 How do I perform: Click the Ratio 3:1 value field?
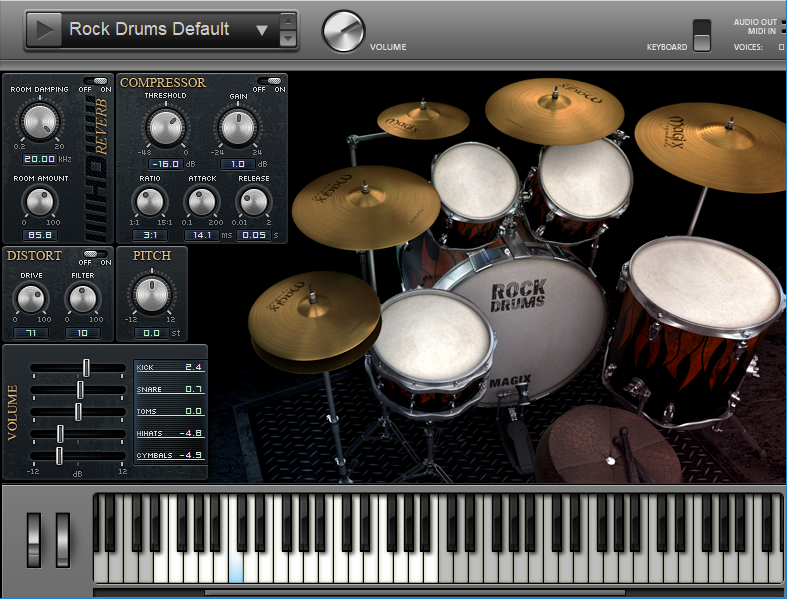(150, 235)
